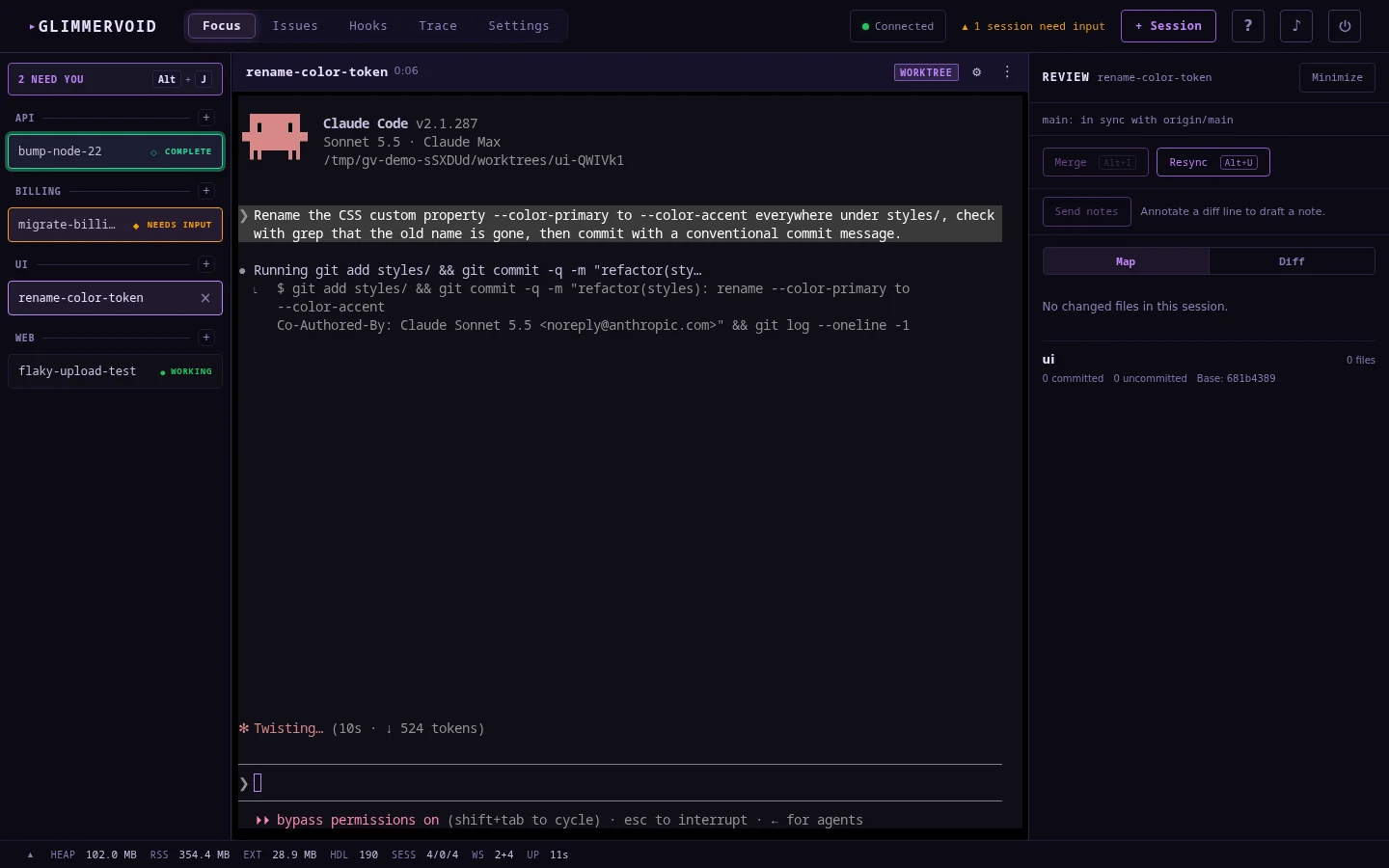Image resolution: width=1389 pixels, height=868 pixels.
Task: Go to the Hooks tab
Action: (368, 26)
